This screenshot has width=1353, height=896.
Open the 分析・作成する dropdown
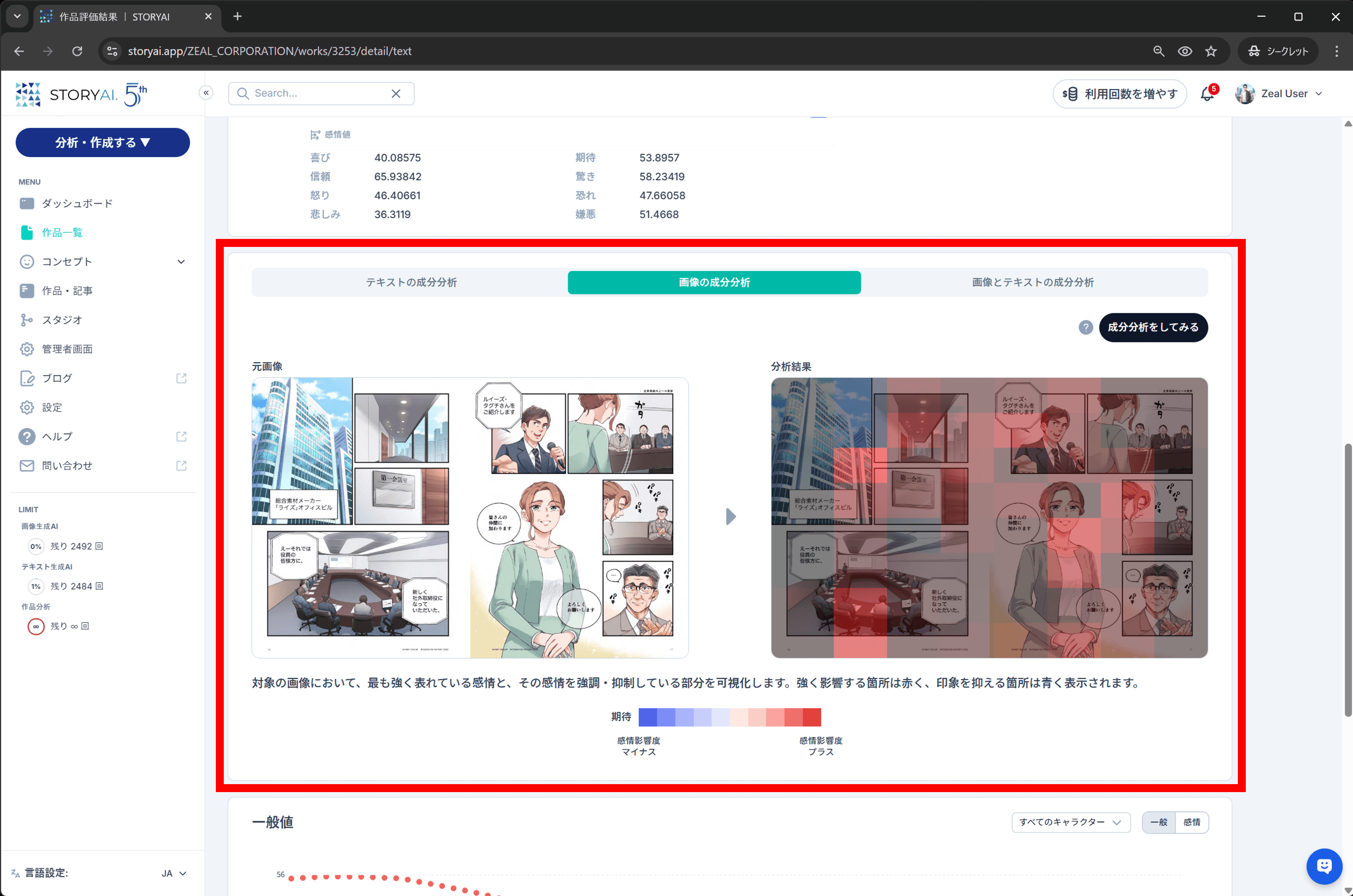click(x=103, y=142)
